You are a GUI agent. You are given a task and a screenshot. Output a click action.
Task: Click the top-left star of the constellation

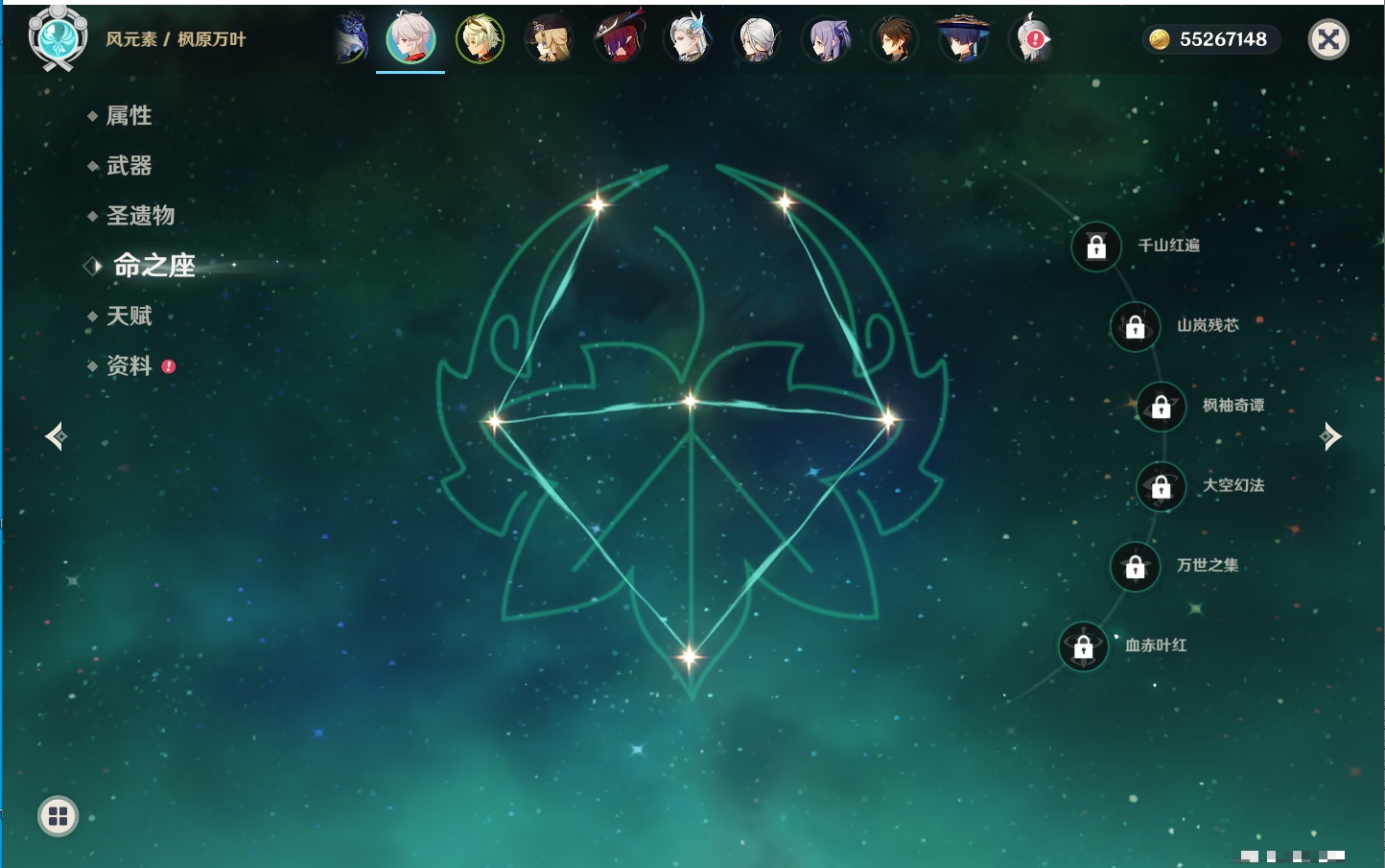[x=598, y=203]
